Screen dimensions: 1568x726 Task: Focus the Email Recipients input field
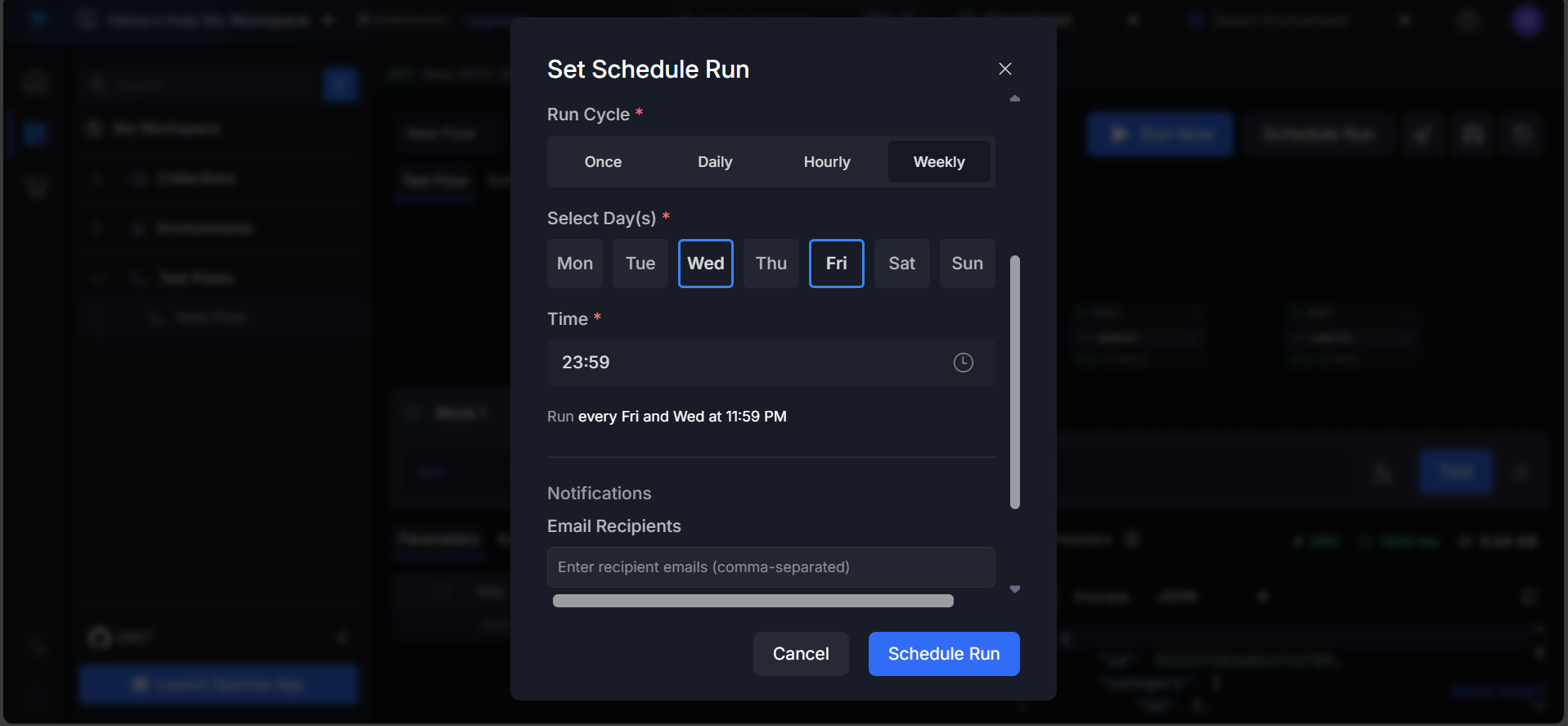(771, 567)
